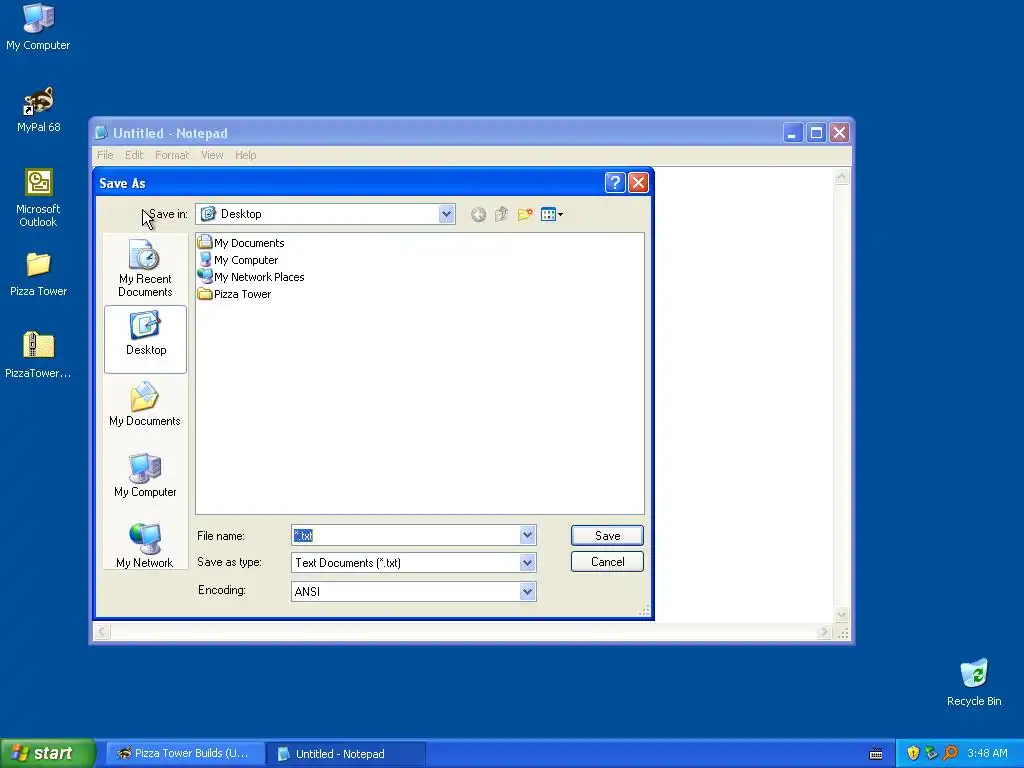Click the Cancel button
This screenshot has height=768, width=1024.
coord(607,562)
